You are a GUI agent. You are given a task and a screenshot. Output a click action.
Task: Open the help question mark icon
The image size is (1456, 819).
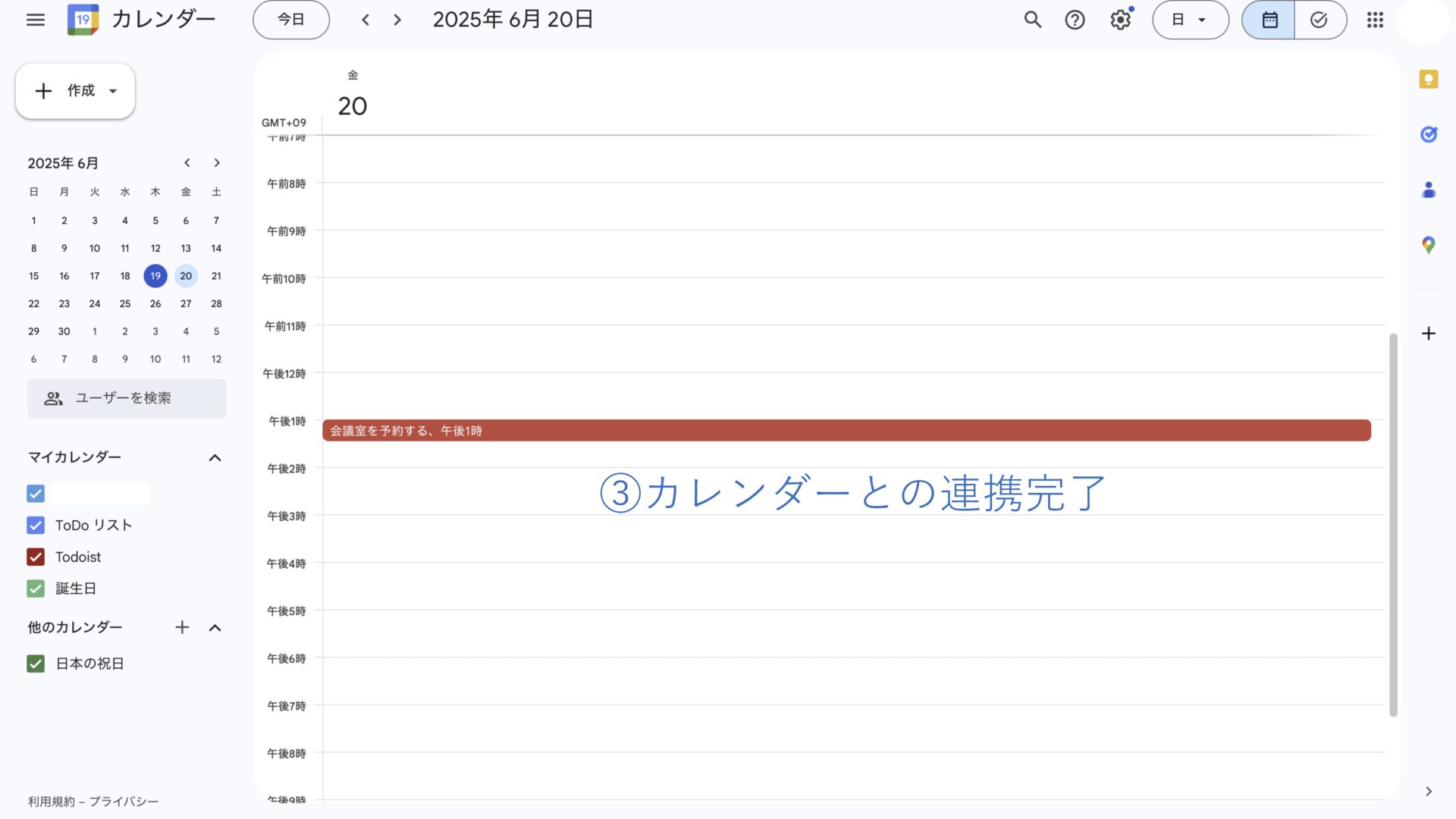[x=1075, y=20]
